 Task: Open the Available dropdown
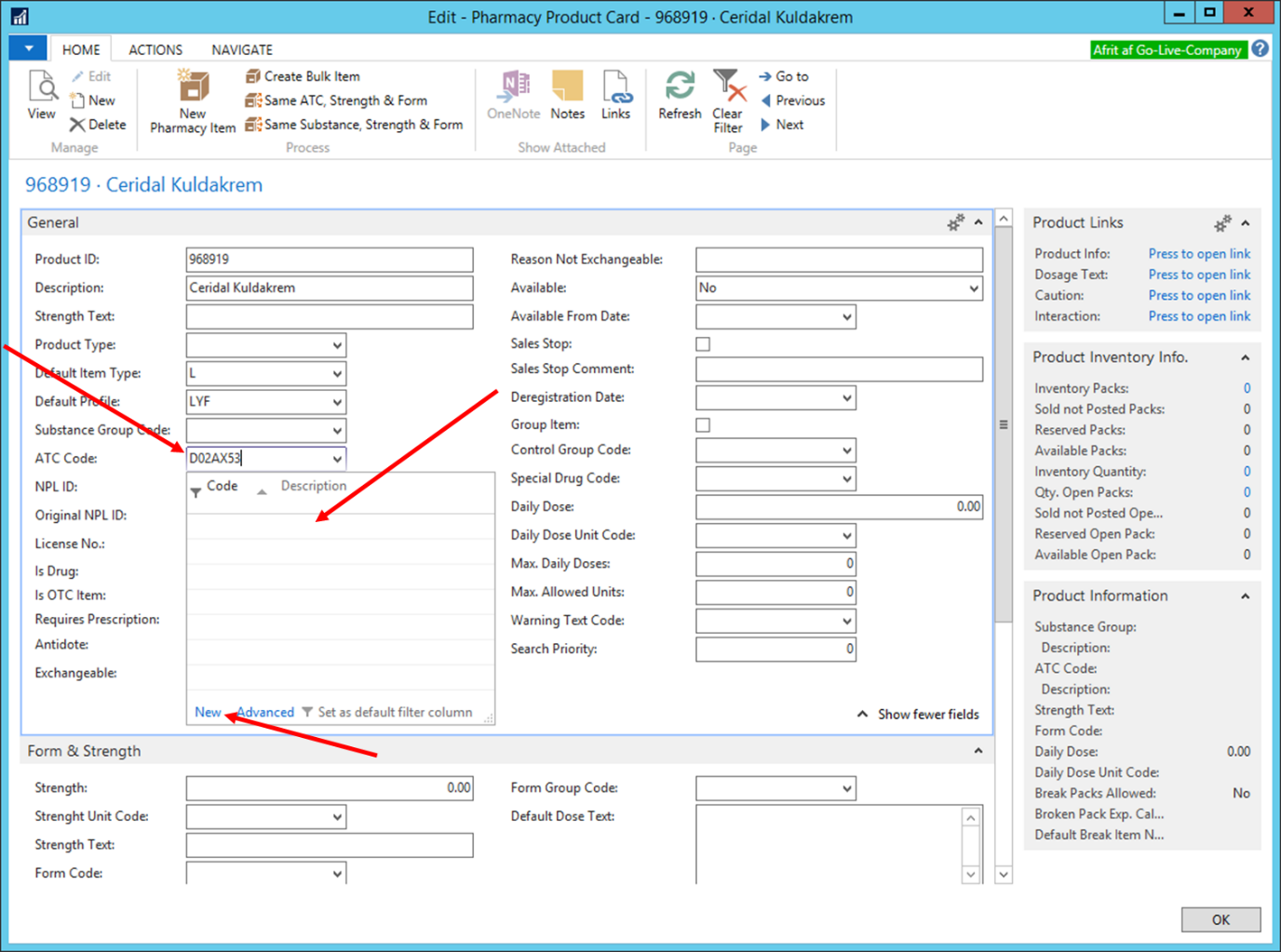click(973, 288)
